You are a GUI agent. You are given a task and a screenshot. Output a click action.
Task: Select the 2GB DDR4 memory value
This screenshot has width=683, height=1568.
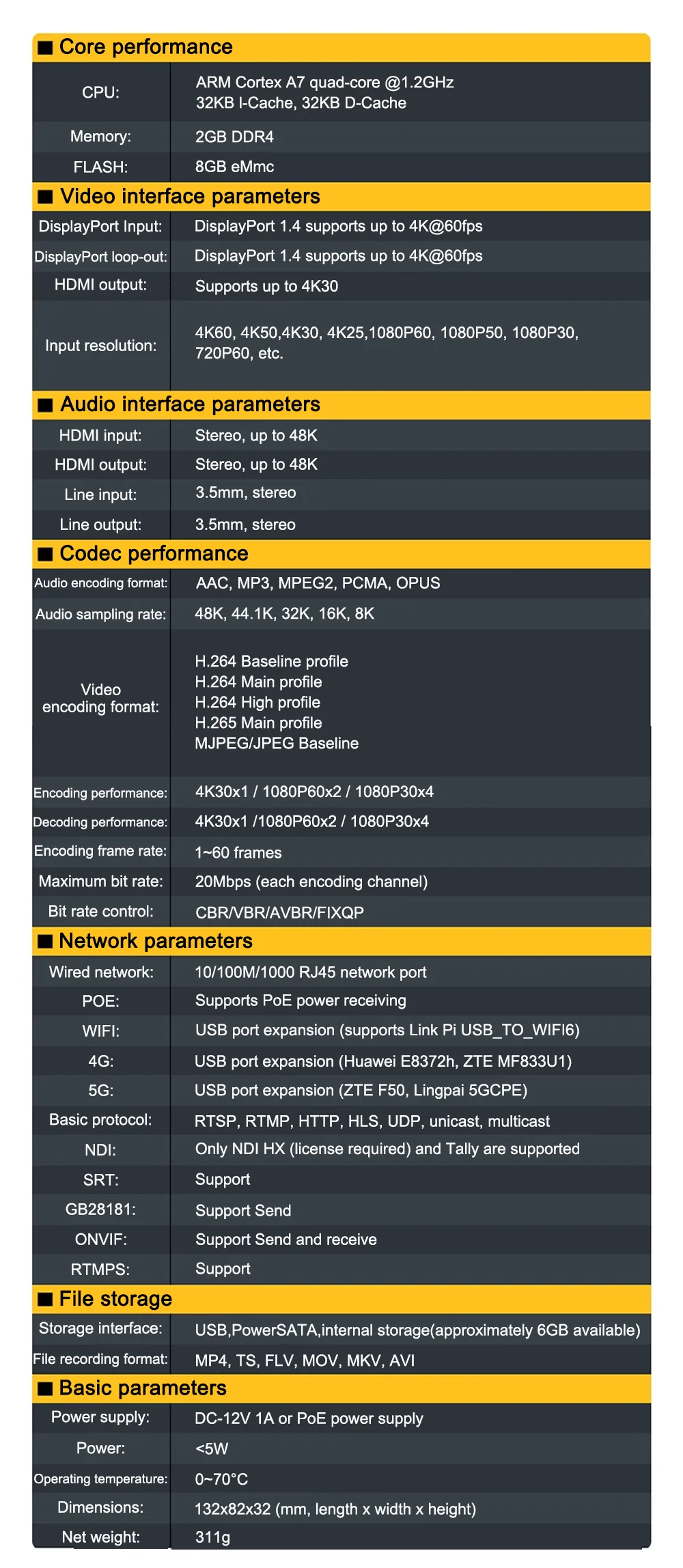pos(234,137)
